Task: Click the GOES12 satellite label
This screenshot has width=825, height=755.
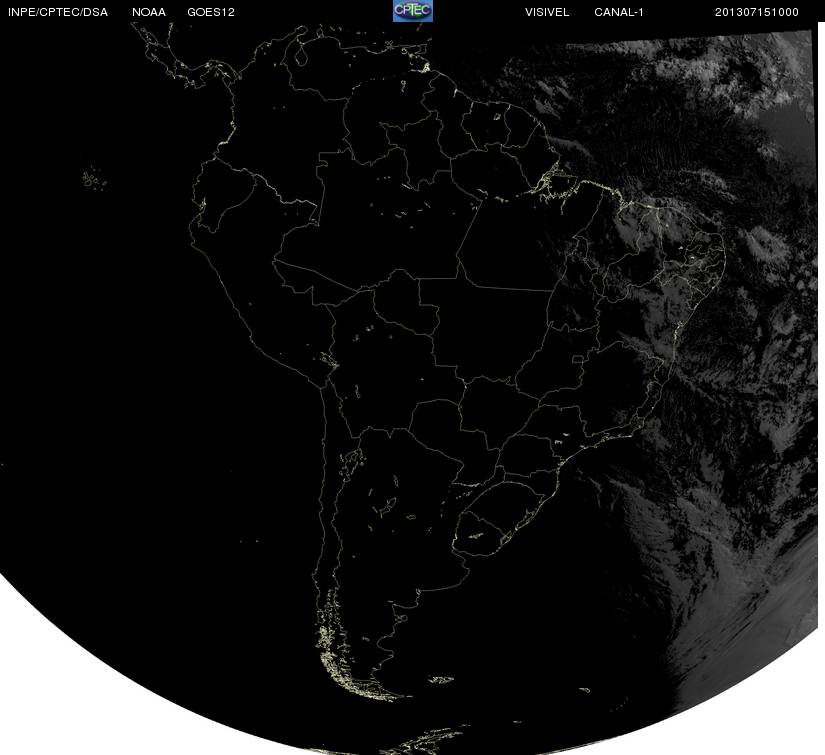Action: [211, 12]
